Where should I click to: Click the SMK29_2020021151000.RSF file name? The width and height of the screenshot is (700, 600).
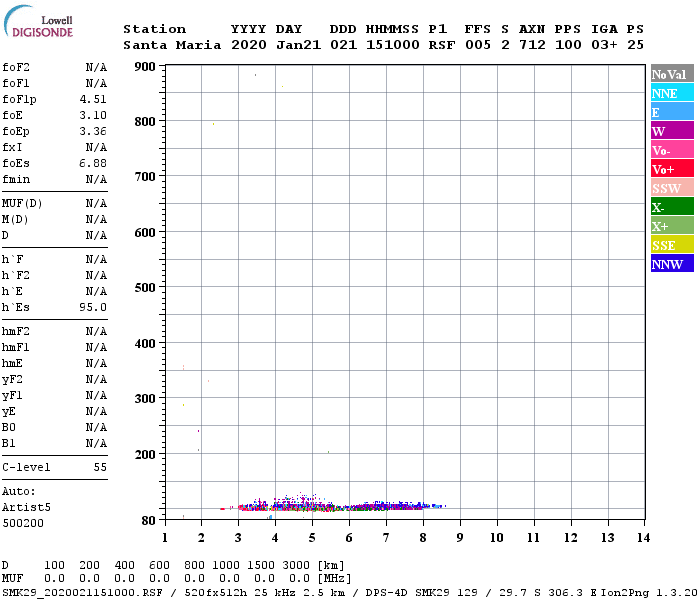pyautogui.click(x=83, y=593)
